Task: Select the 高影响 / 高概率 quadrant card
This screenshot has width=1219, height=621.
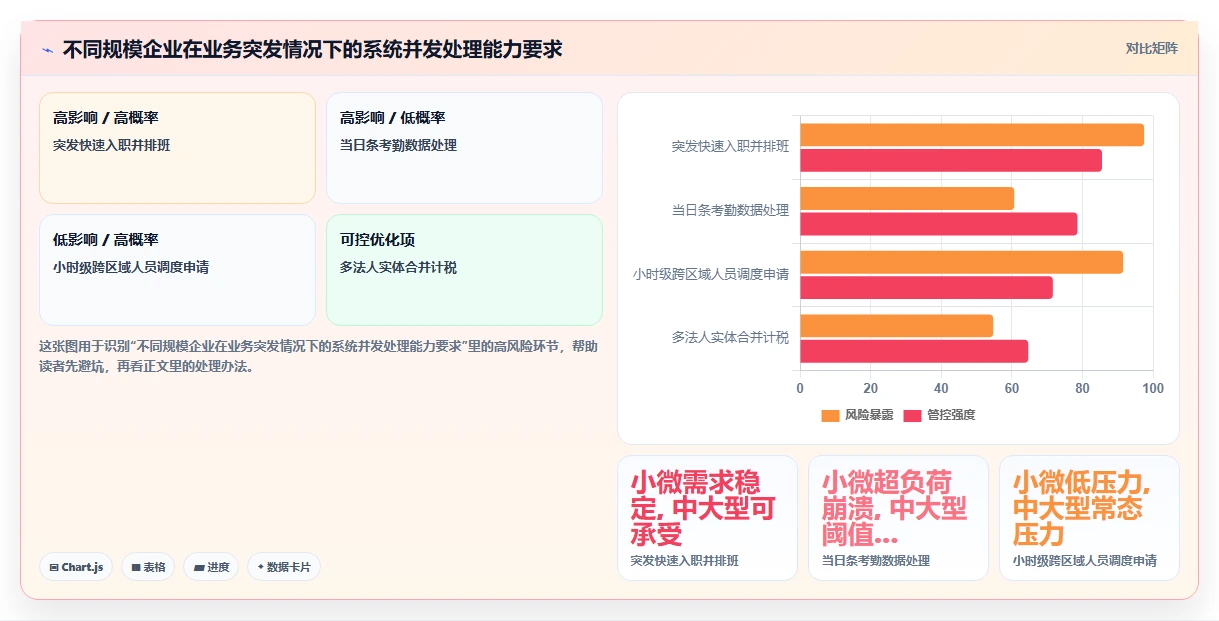Action: click(x=177, y=148)
